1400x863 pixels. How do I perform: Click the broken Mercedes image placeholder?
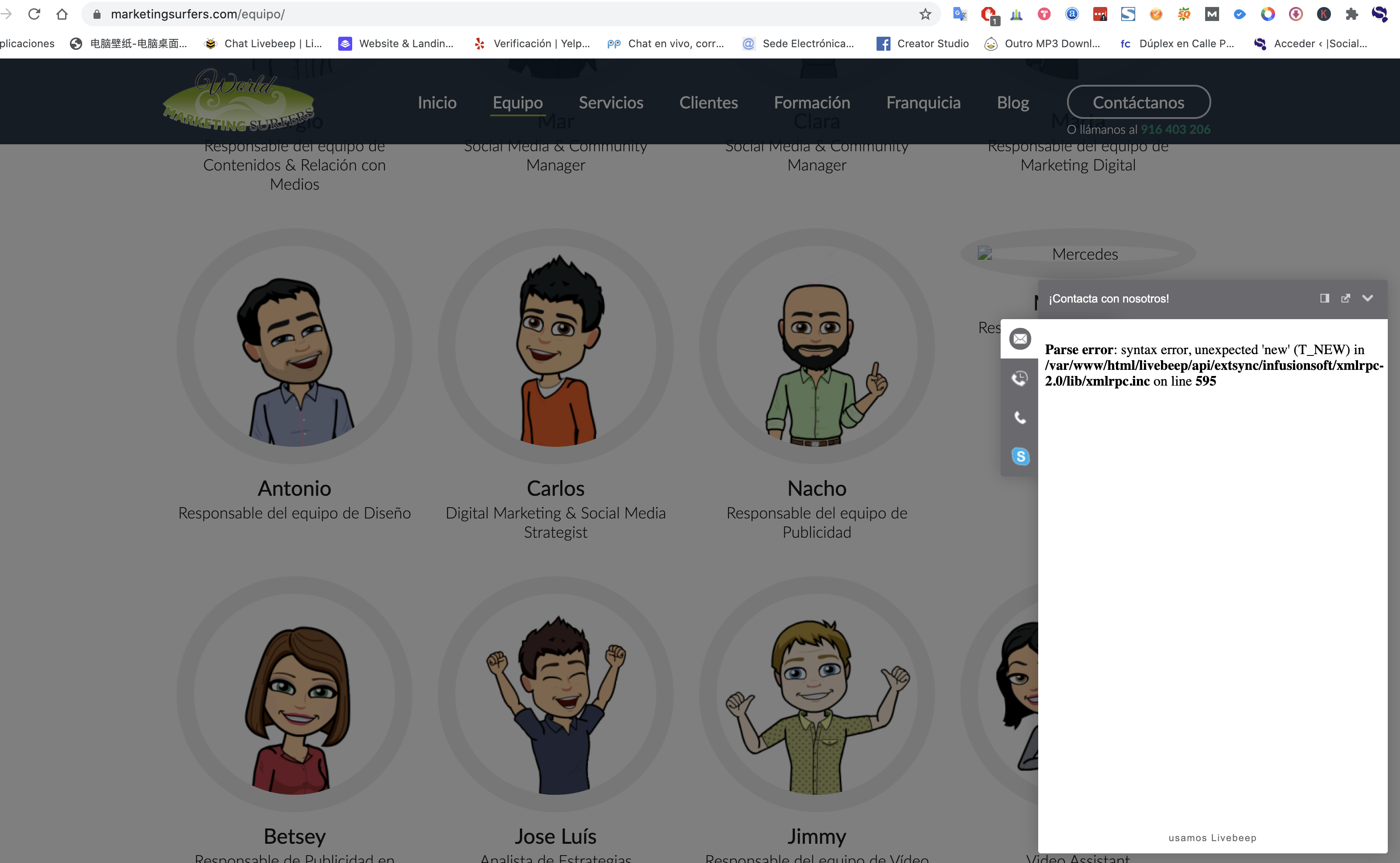tap(1078, 254)
